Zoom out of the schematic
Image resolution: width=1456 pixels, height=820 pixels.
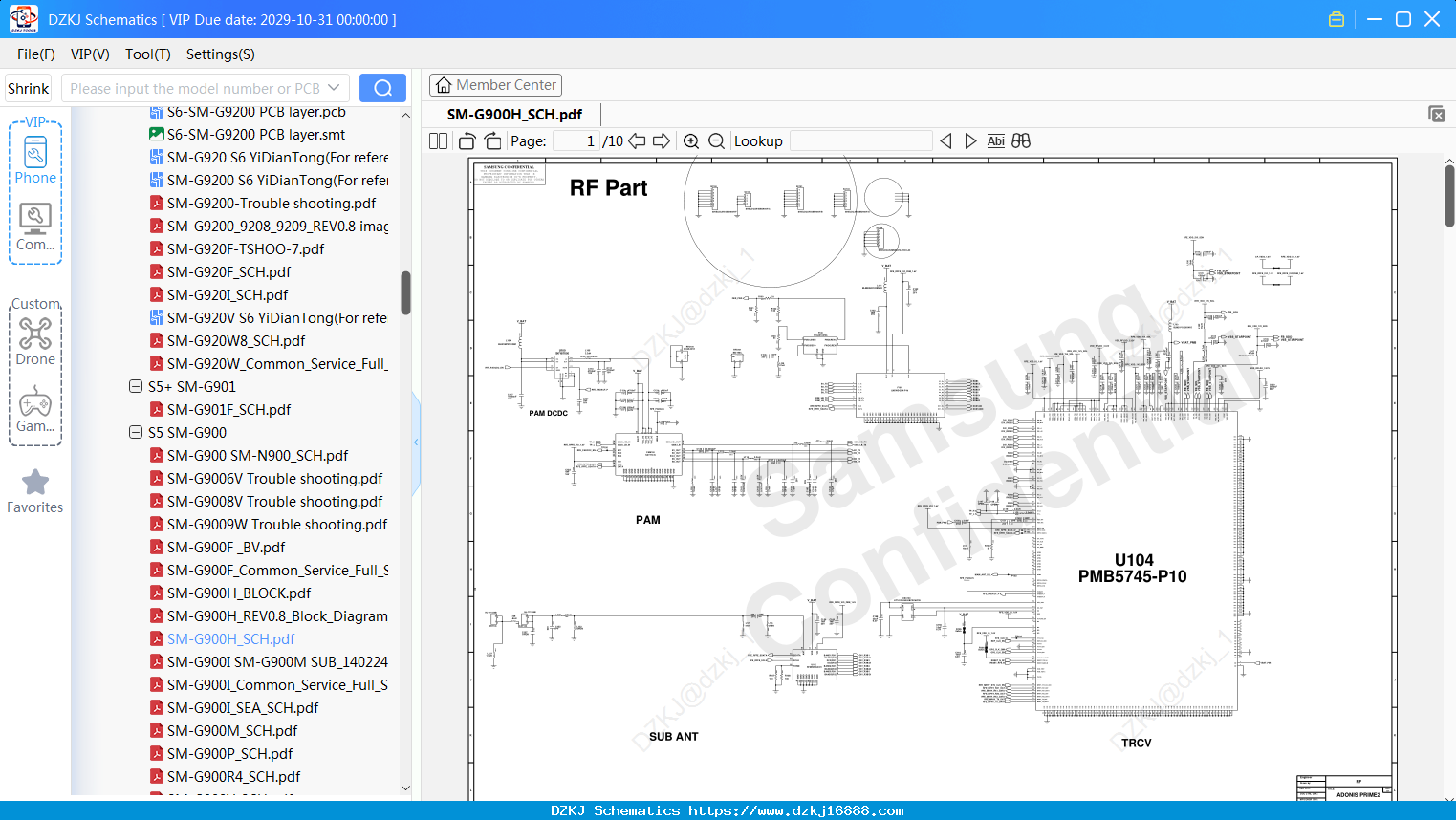tap(716, 141)
